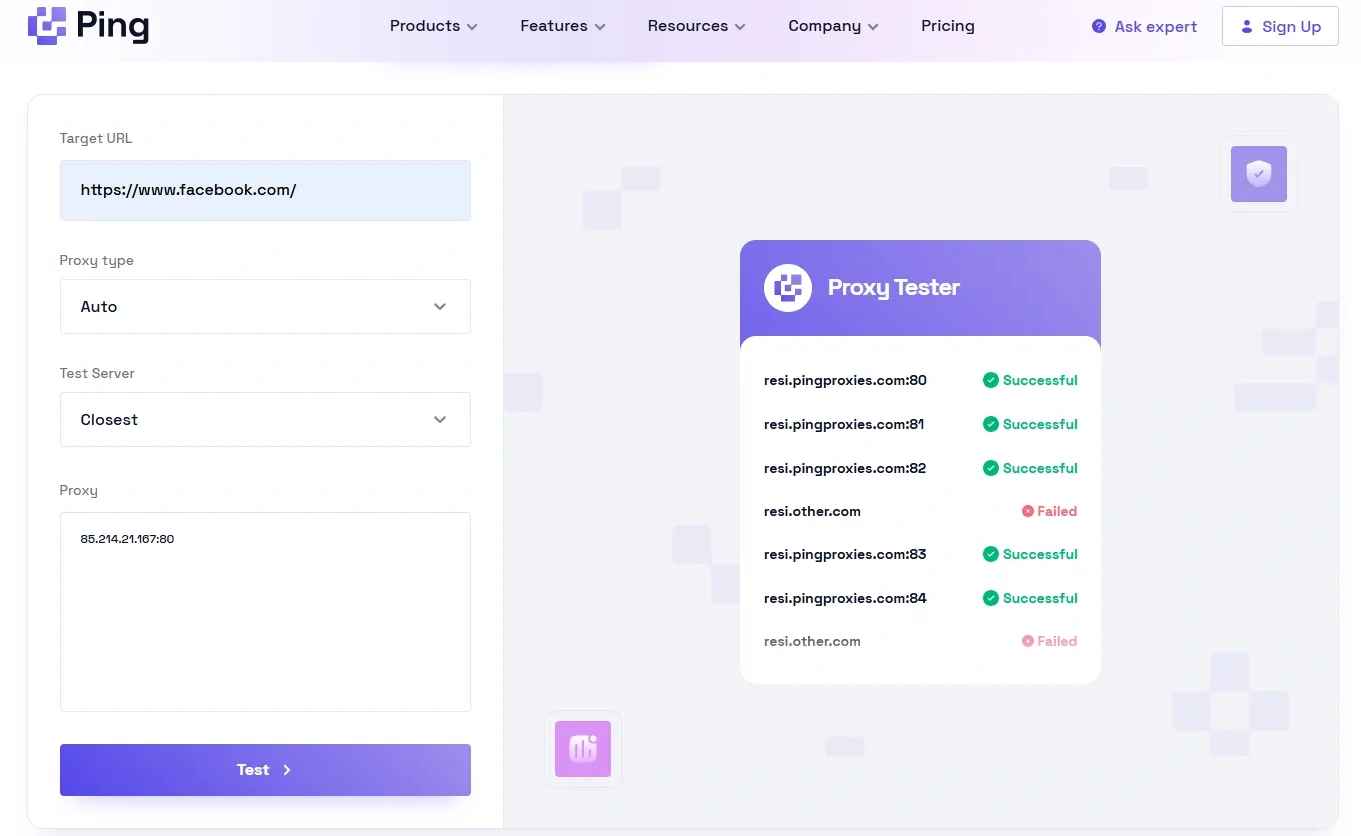Open the Ask expert link
Screen dimensions: 1361x836
point(1155,27)
